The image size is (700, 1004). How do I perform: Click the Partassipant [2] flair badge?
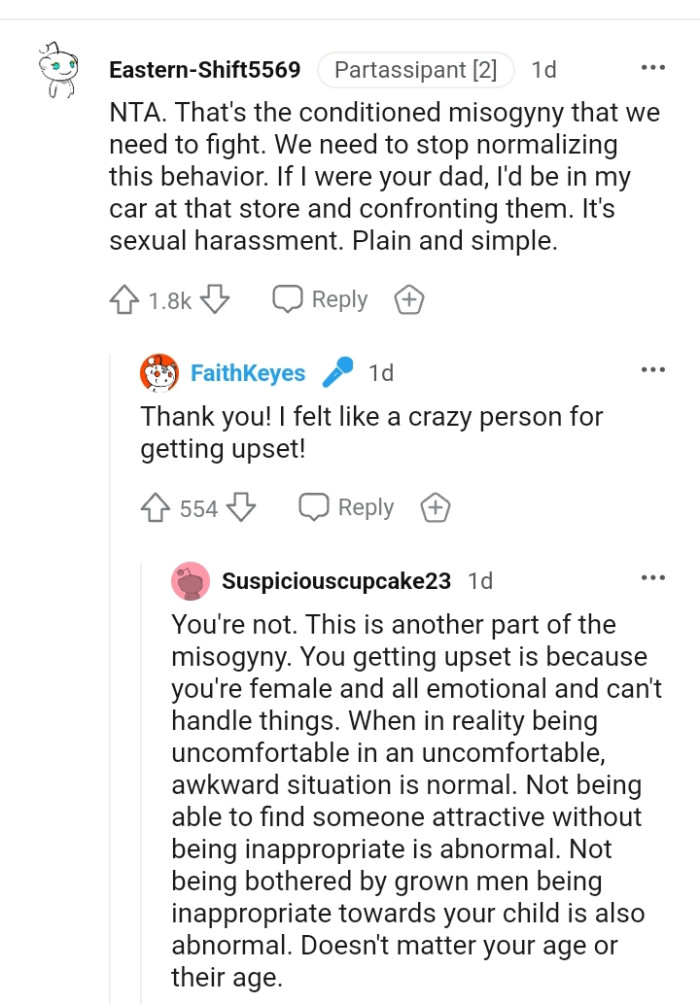coord(416,70)
